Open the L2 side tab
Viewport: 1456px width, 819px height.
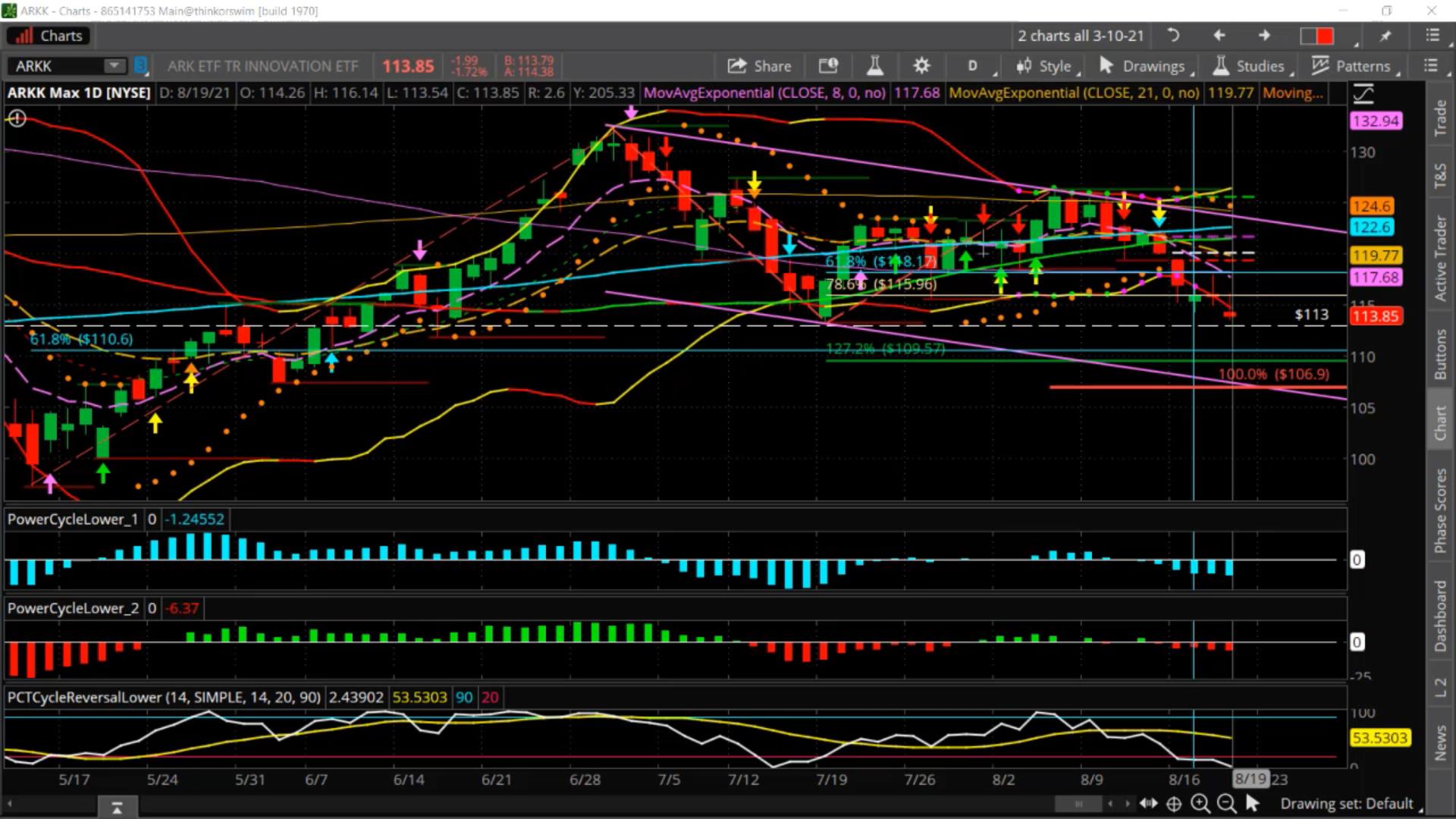(1439, 687)
